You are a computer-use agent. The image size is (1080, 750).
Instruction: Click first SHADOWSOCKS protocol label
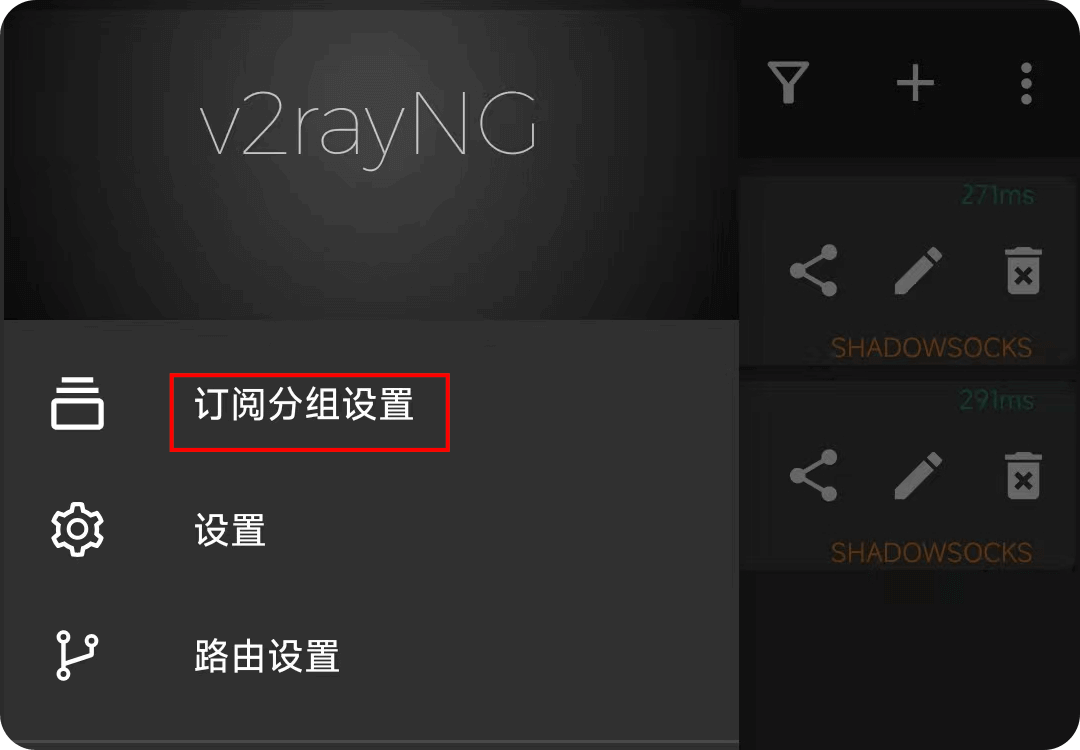pos(931,348)
